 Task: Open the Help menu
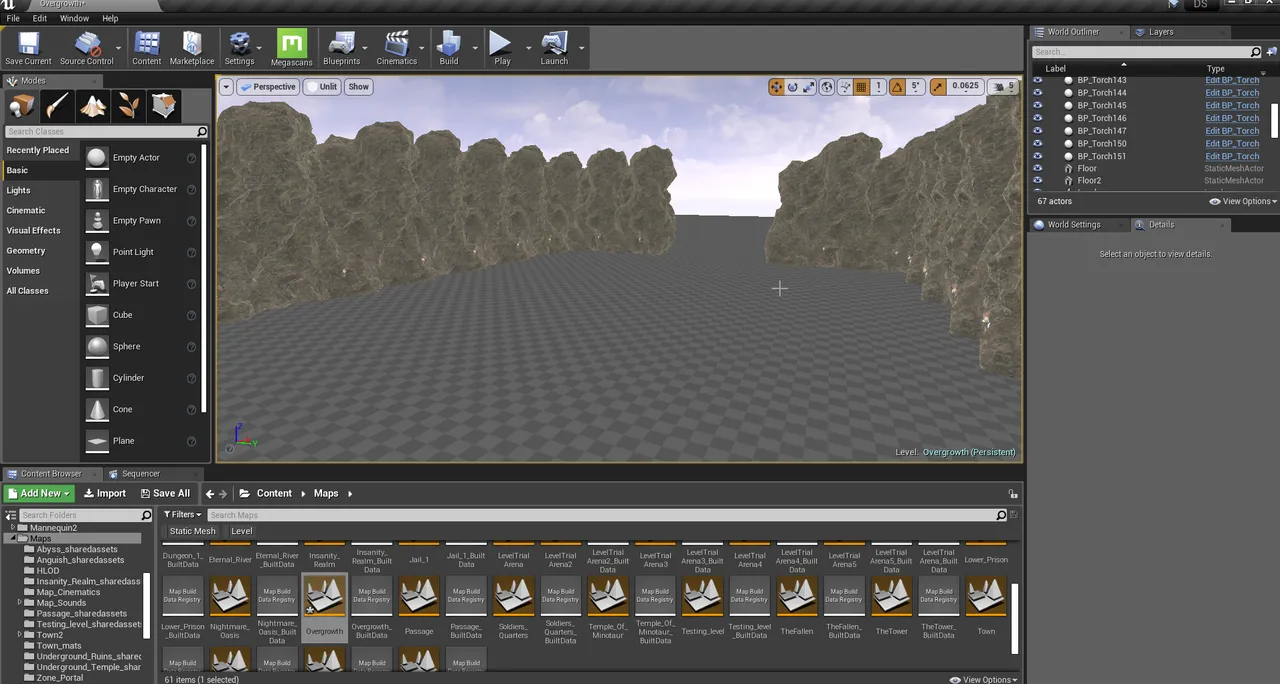[x=110, y=18]
